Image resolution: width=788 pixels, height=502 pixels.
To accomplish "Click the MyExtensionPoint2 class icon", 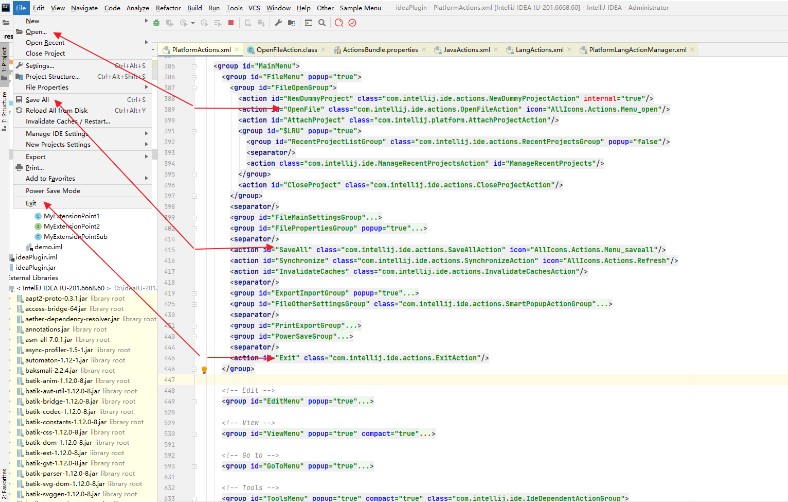I will 38,226.
